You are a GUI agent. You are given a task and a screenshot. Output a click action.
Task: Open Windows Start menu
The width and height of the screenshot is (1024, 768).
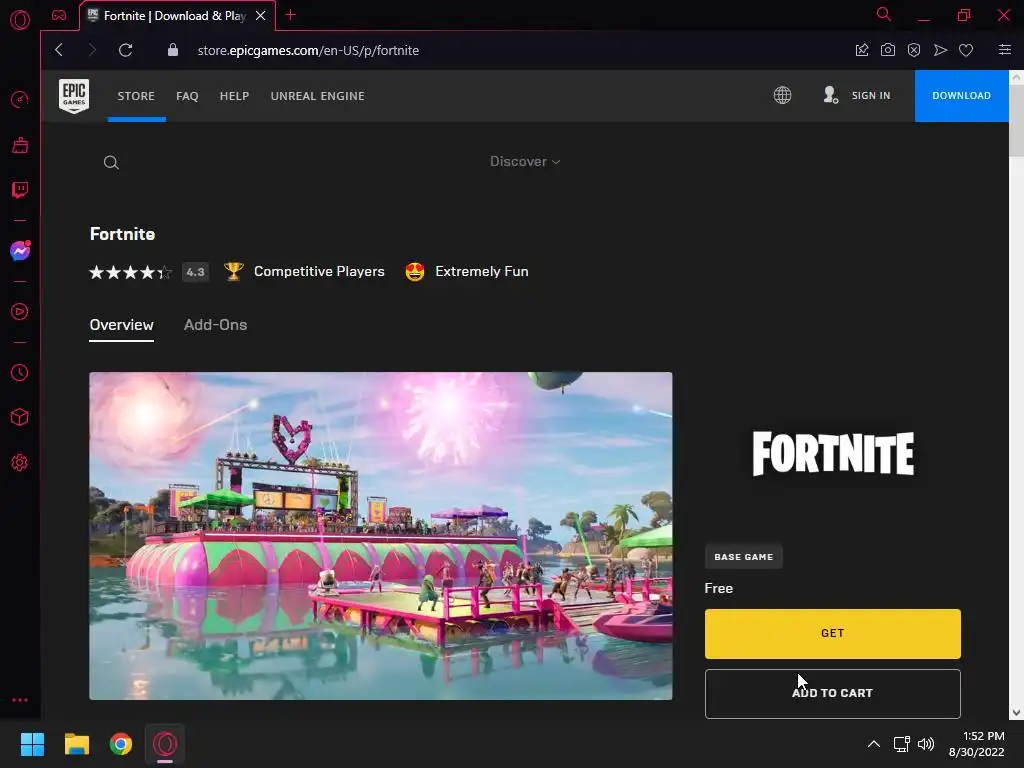(x=32, y=744)
